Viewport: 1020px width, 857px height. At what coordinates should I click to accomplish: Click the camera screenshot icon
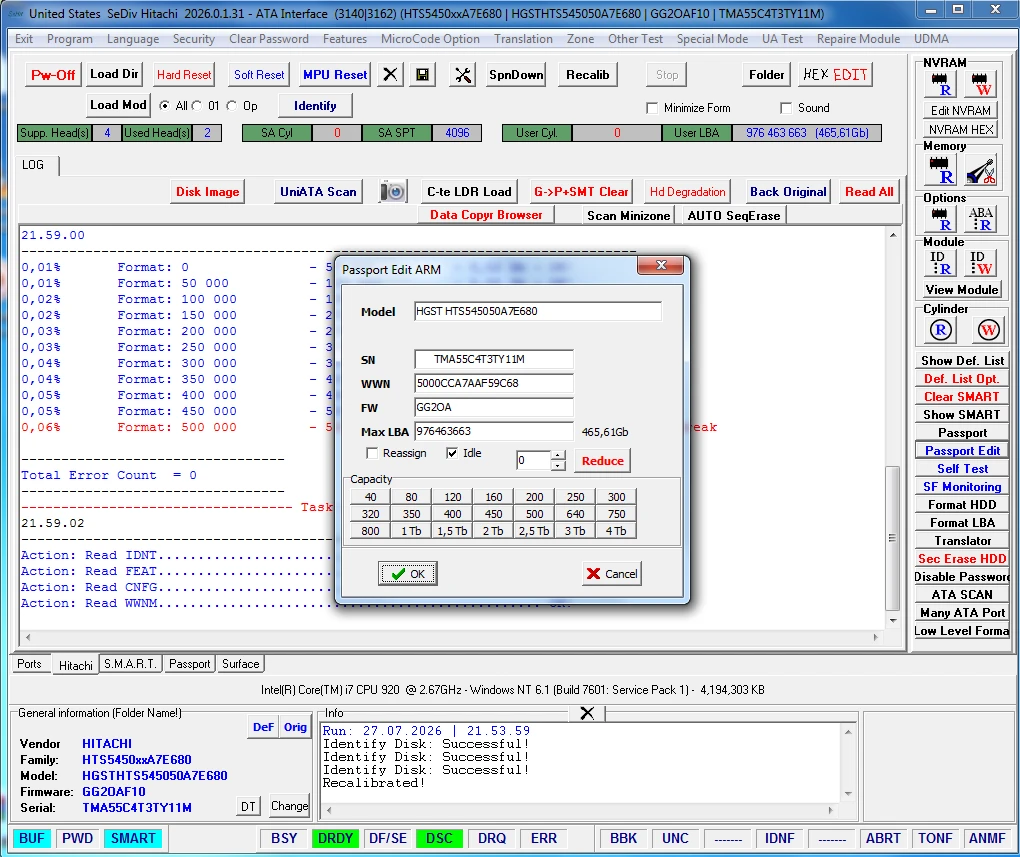[x=393, y=191]
